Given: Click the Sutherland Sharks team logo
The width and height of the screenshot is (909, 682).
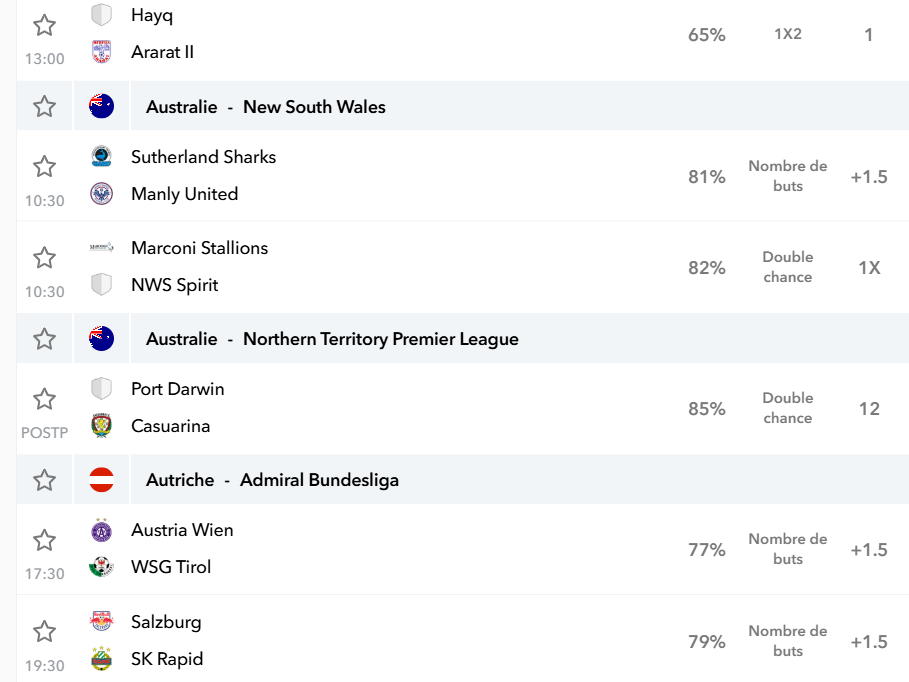Looking at the screenshot, I should (101, 157).
